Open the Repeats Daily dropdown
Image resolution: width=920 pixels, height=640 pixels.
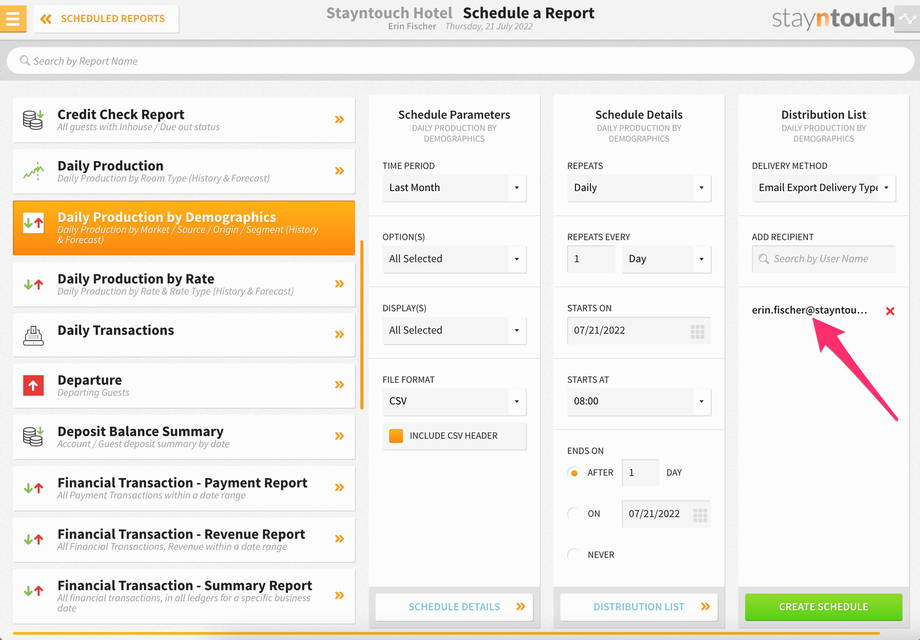tap(639, 188)
